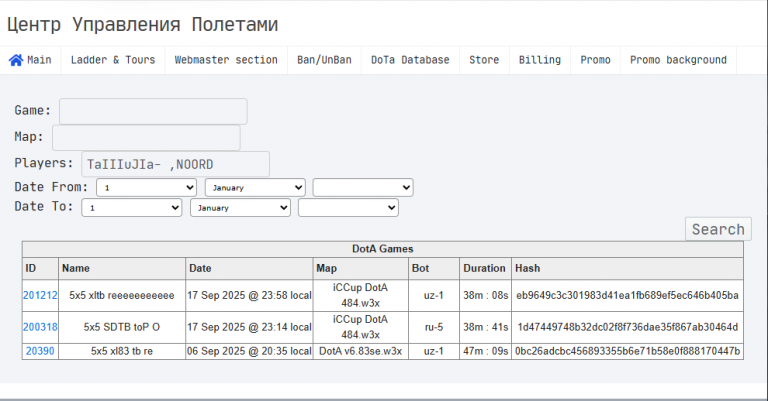Open the Webmaster section tab

(226, 60)
